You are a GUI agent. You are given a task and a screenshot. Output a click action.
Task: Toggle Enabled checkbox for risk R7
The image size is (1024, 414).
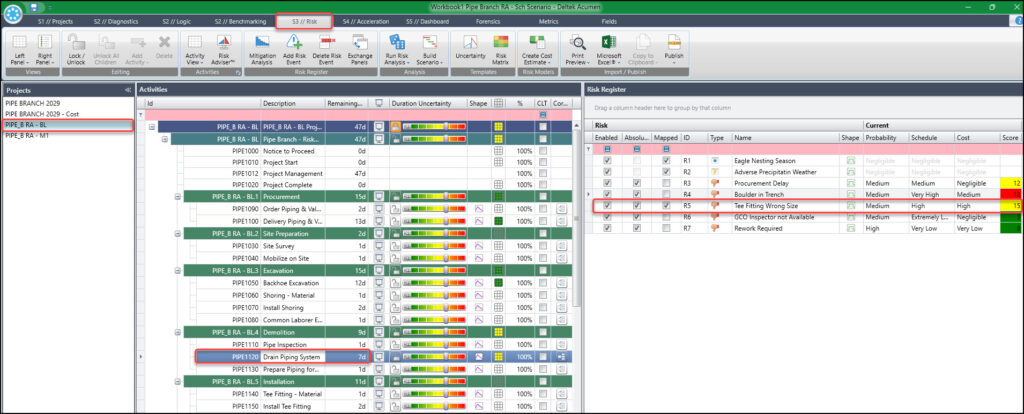click(607, 228)
